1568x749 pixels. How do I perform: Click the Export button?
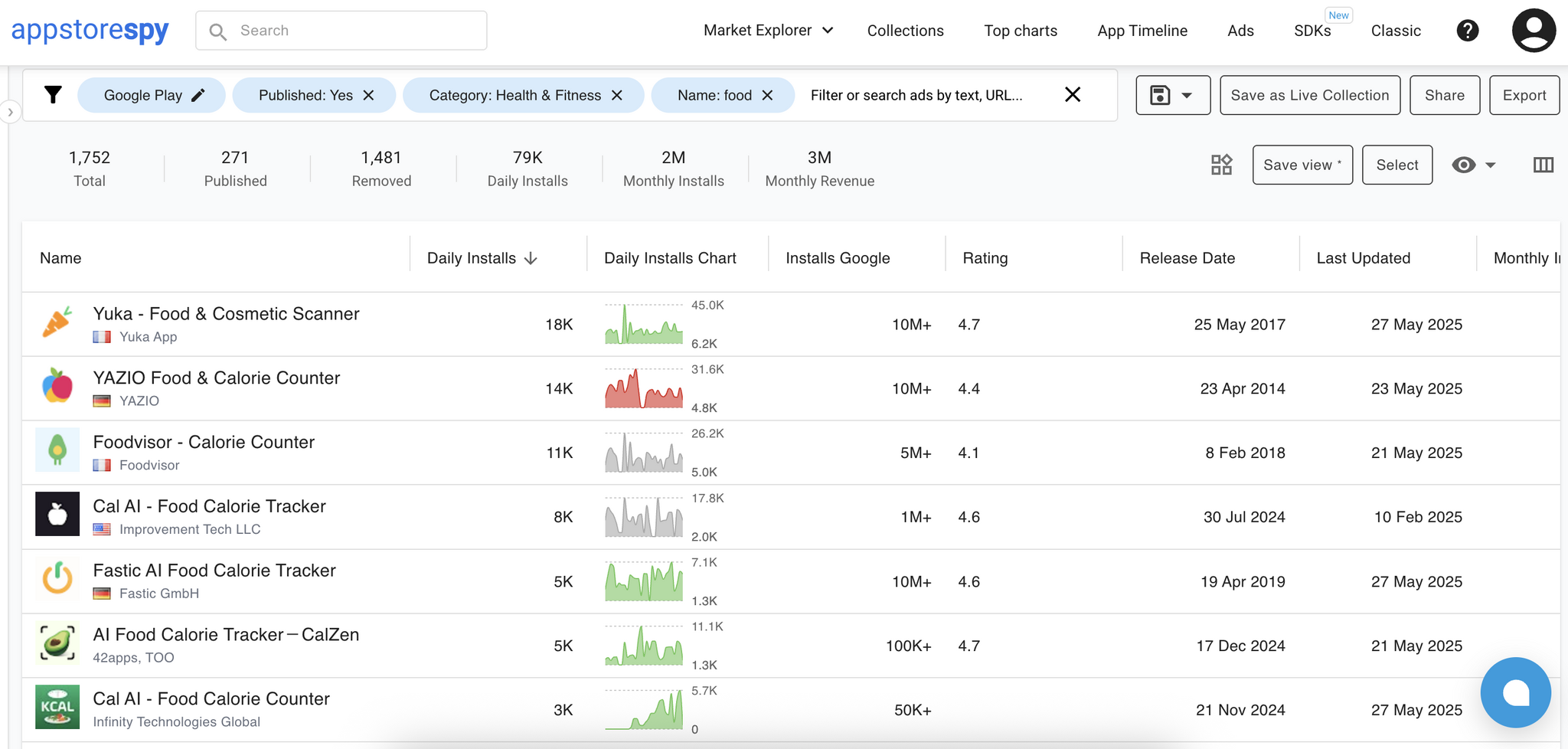click(1524, 95)
